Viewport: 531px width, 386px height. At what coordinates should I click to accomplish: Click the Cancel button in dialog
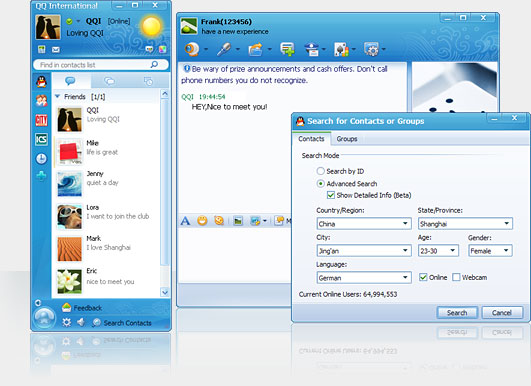[502, 313]
